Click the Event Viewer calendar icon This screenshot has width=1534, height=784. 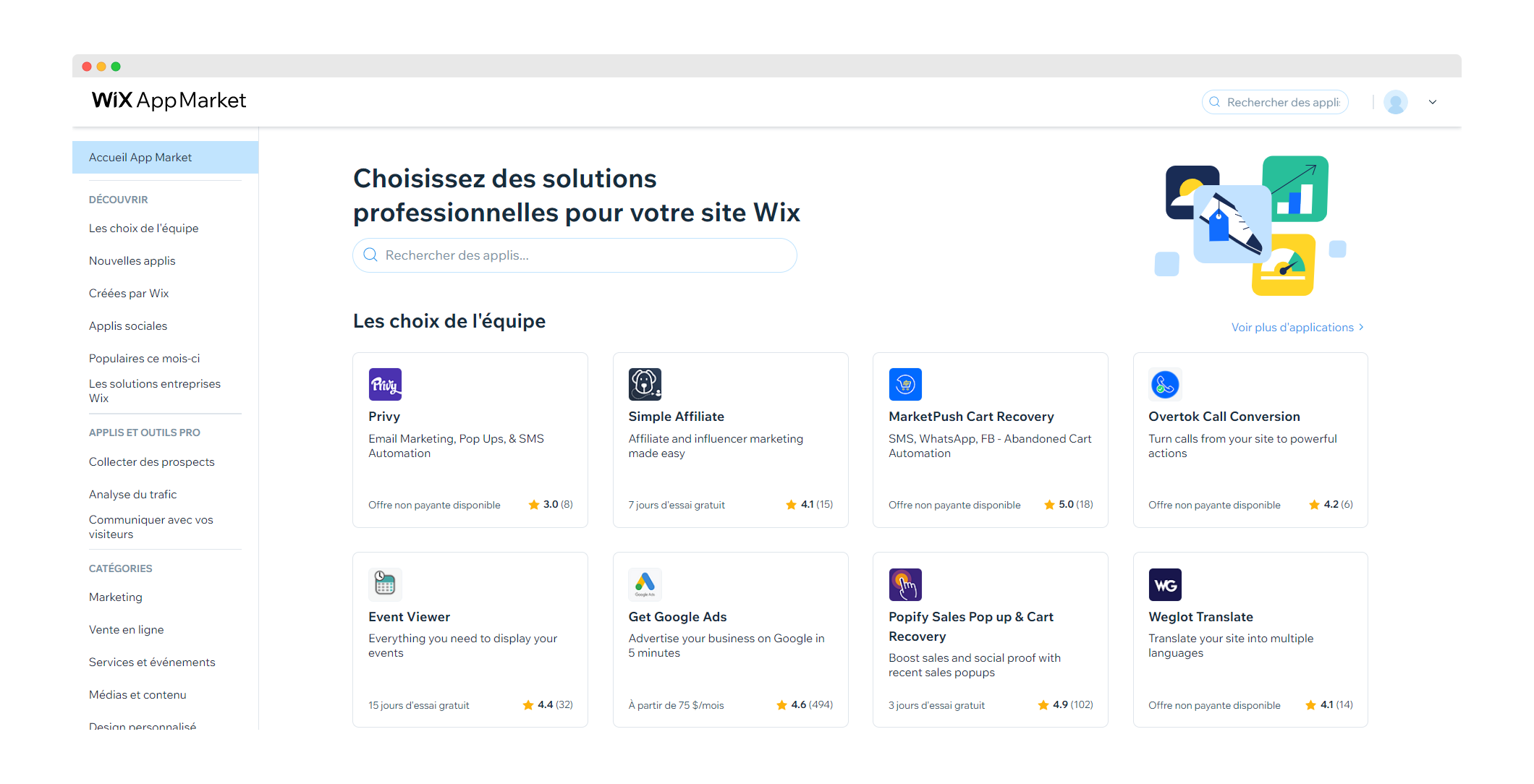[385, 584]
